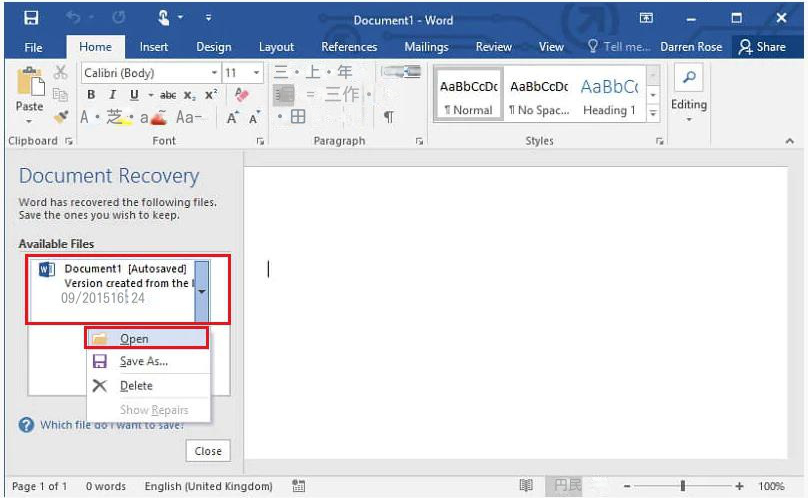
Task: Switch to the Design tab
Action: tap(213, 47)
